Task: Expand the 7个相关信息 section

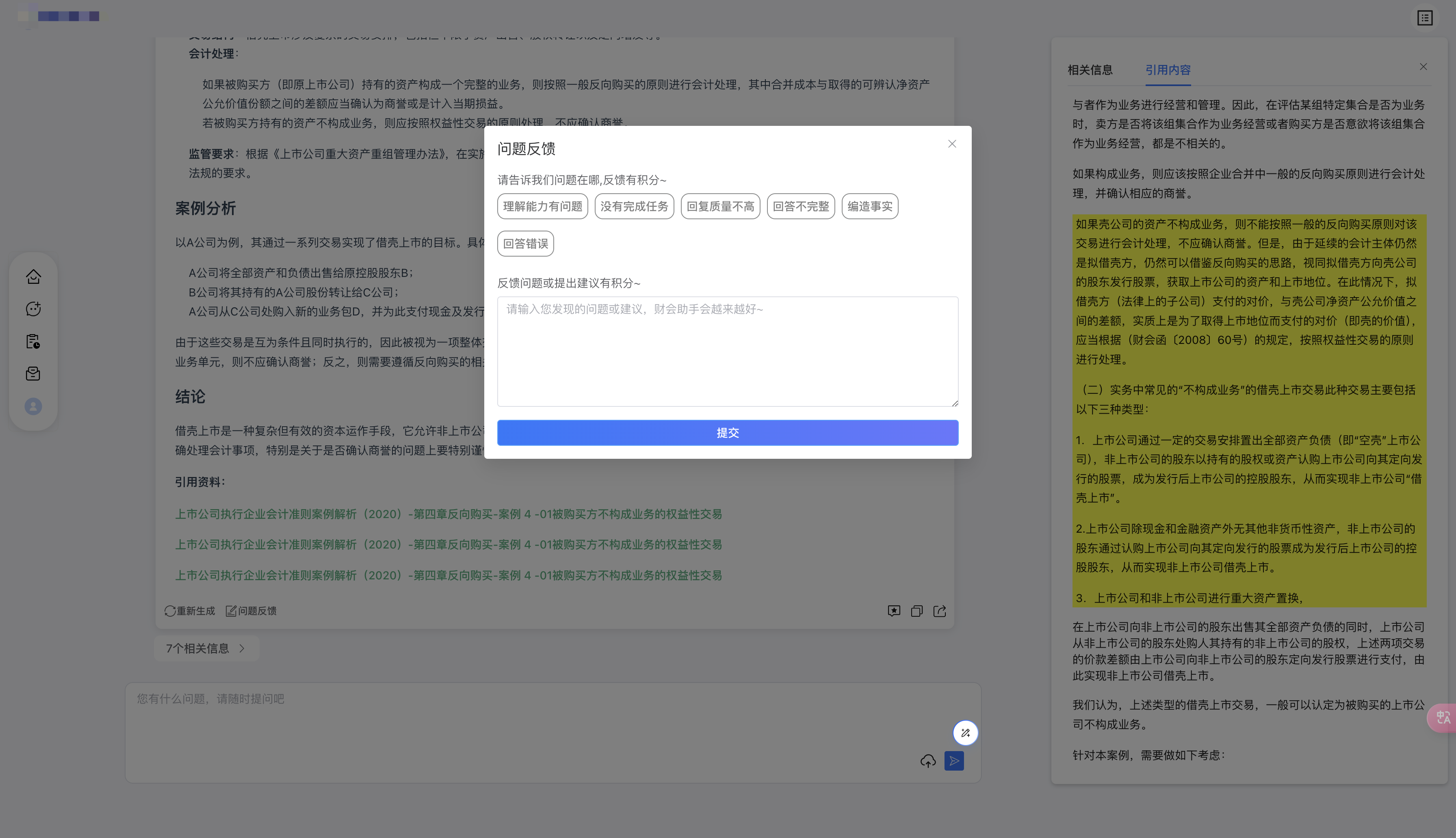Action: pos(206,649)
